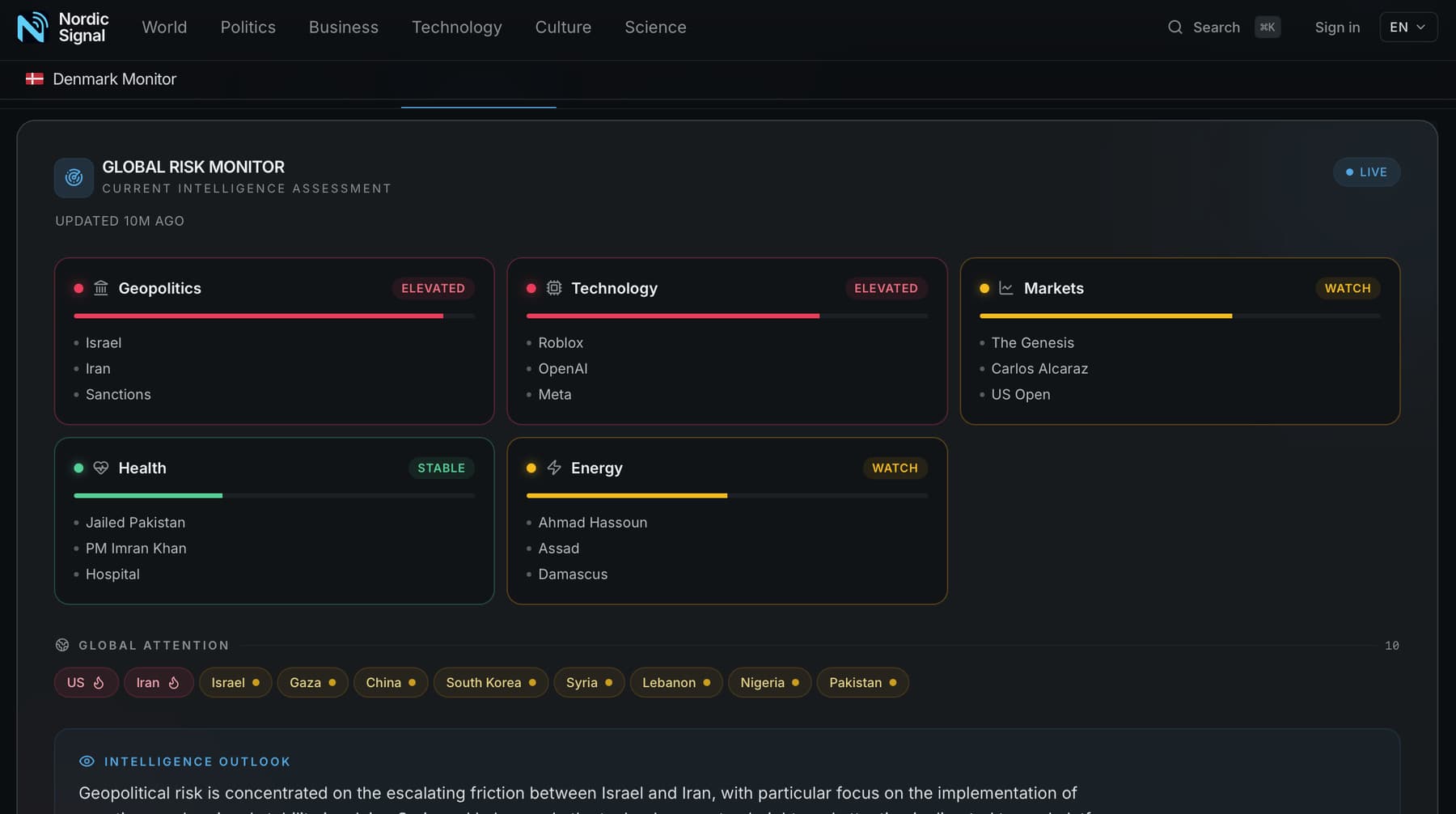This screenshot has width=1456, height=814.
Task: Click the Health heart icon
Action: point(101,468)
